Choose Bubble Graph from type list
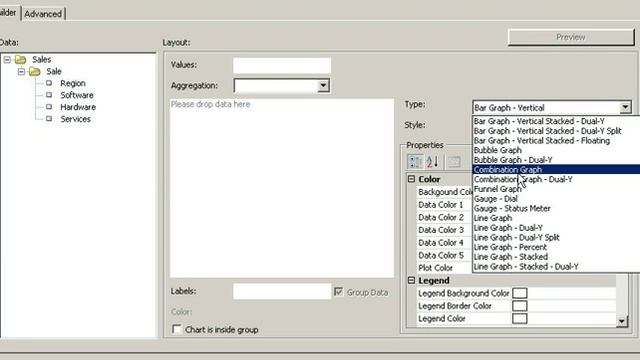 tap(556, 150)
